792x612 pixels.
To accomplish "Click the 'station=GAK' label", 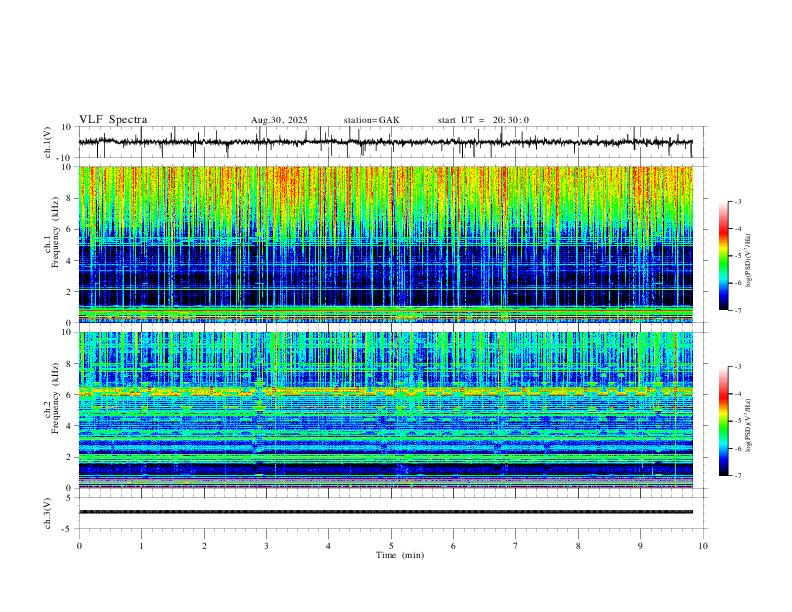I will (x=371, y=120).
